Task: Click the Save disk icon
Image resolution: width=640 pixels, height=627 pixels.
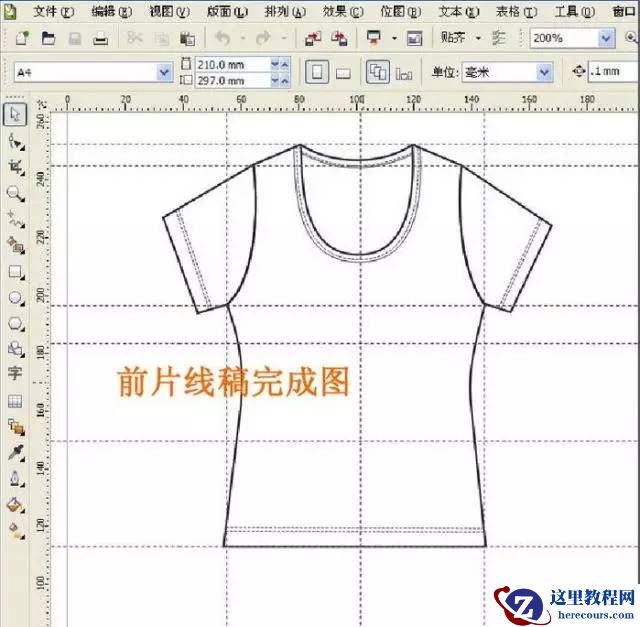Action: click(x=75, y=39)
